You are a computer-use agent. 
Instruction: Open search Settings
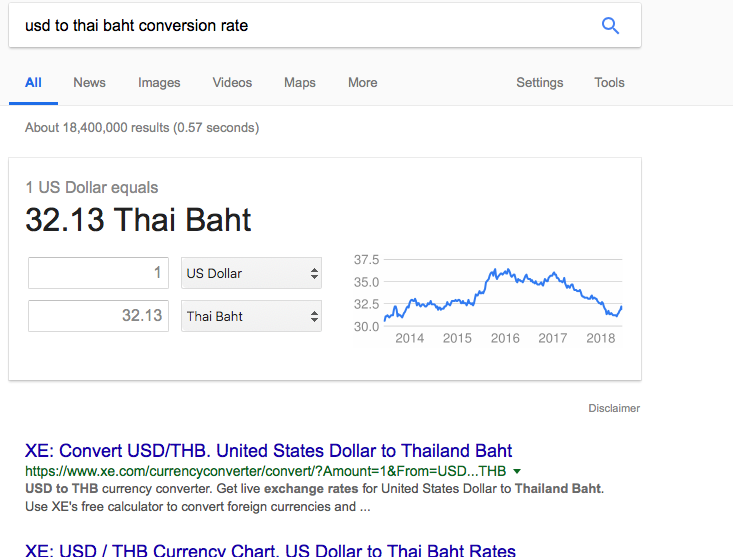(x=539, y=83)
